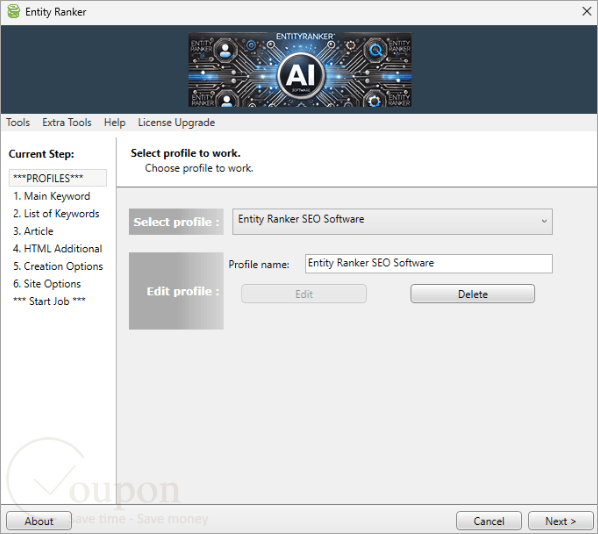
Task: Go to step 6. Site Options
Action: (x=47, y=284)
